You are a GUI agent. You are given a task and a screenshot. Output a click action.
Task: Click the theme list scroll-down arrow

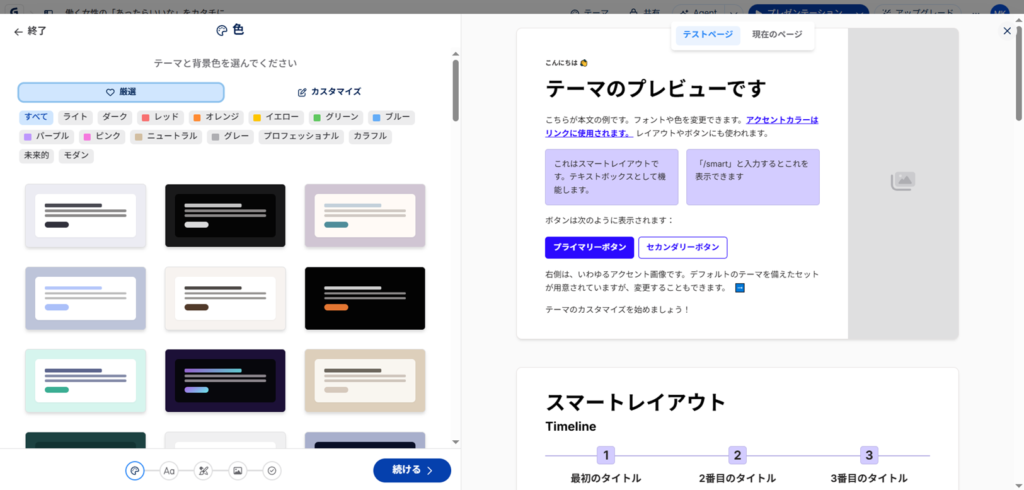click(x=456, y=441)
